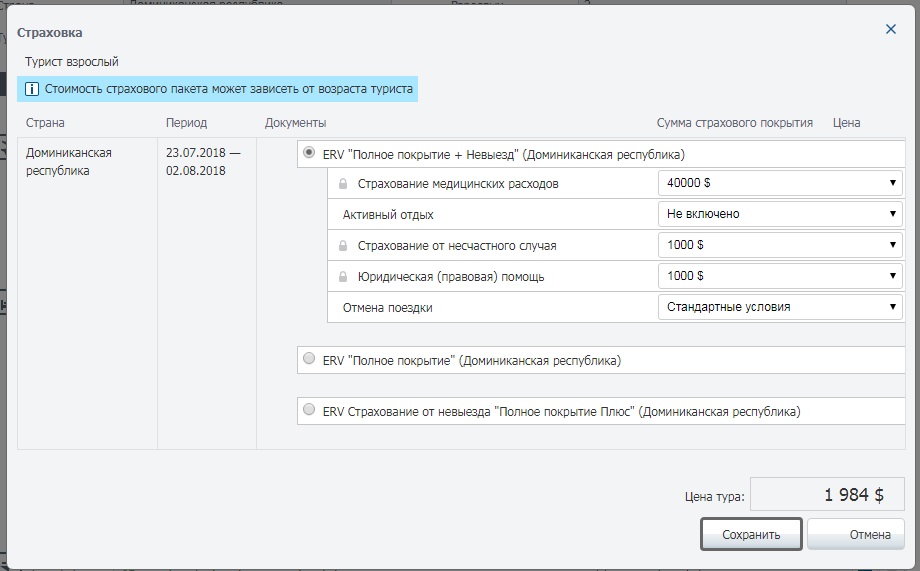This screenshot has width=920, height=571.
Task: Click the Период column header
Action: pyautogui.click(x=186, y=123)
